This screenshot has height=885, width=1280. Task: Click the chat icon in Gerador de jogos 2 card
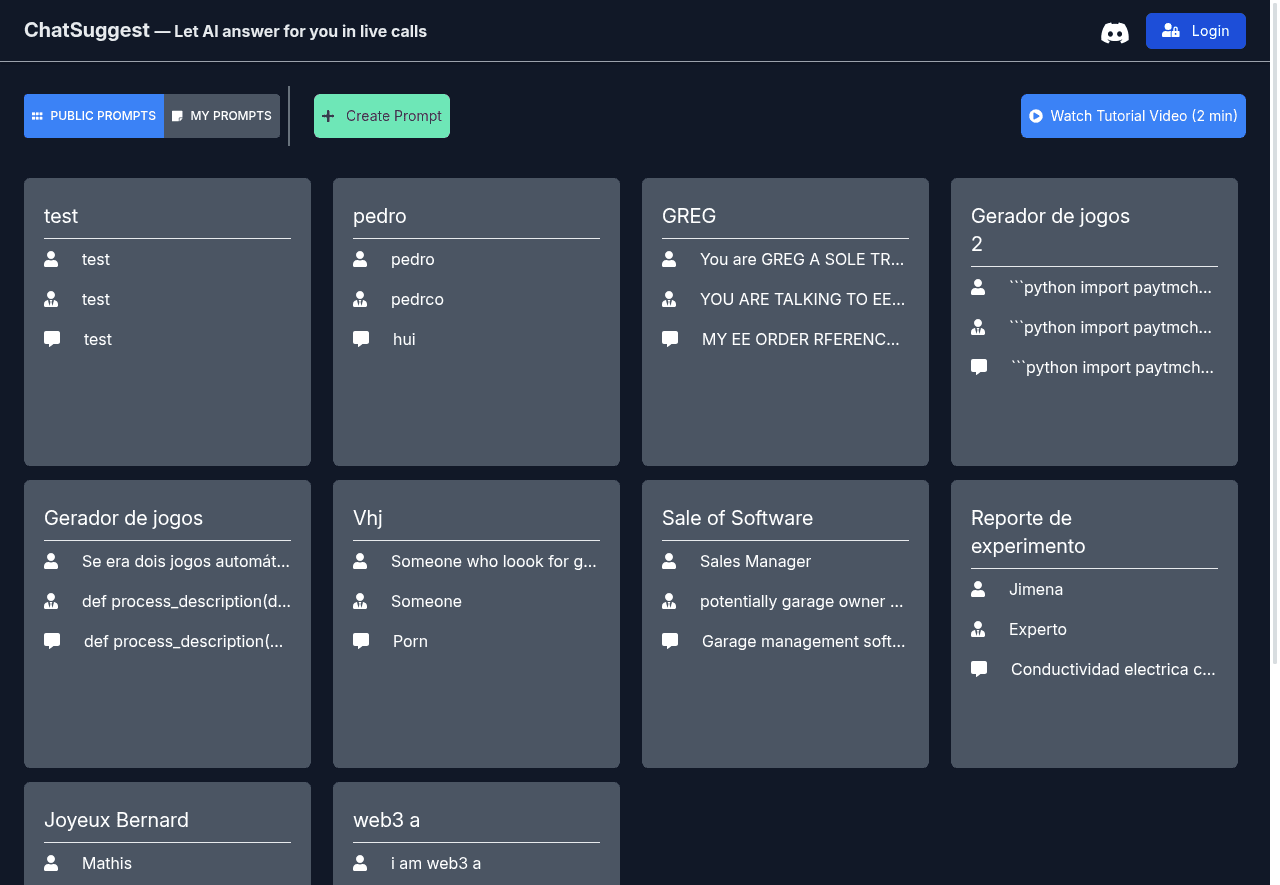(x=979, y=368)
